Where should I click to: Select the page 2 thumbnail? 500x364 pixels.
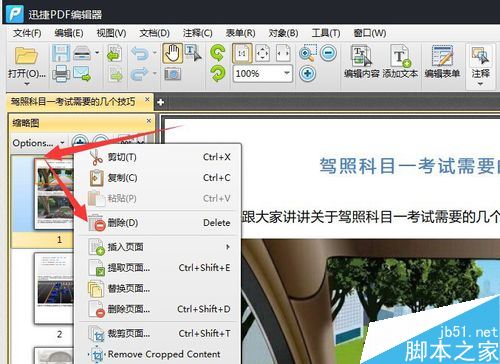pyautogui.click(x=54, y=288)
